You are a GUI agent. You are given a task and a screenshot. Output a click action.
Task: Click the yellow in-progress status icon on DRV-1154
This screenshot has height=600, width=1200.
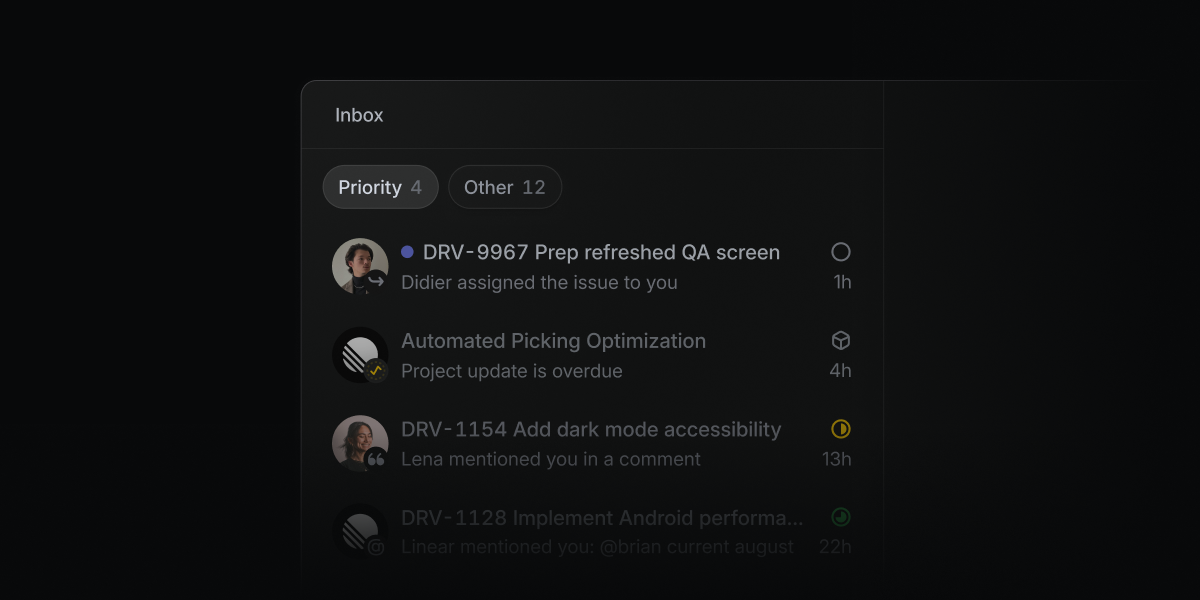tap(841, 429)
